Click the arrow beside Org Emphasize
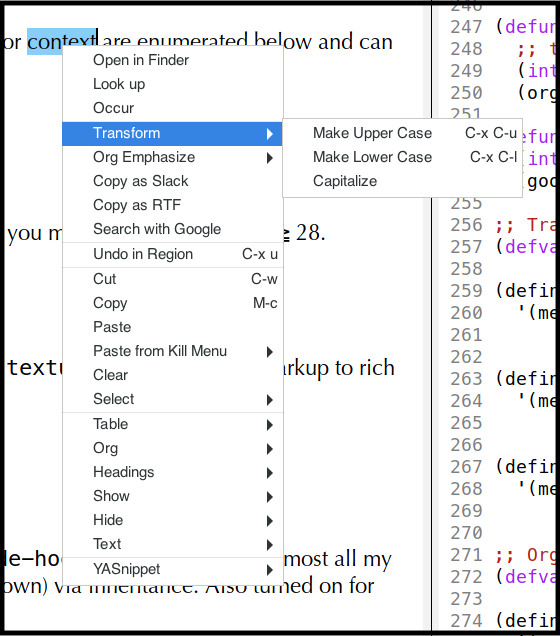Viewport: 560px width, 636px height. [x=270, y=158]
